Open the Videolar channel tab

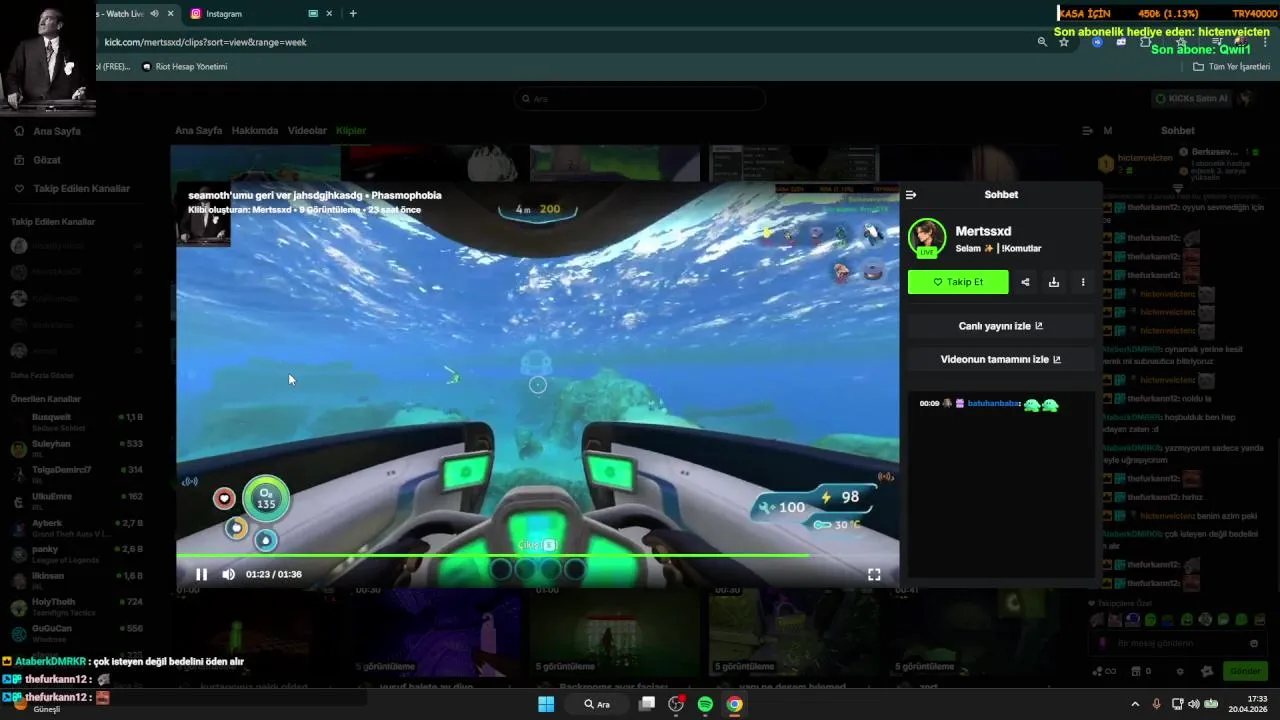pyautogui.click(x=307, y=131)
